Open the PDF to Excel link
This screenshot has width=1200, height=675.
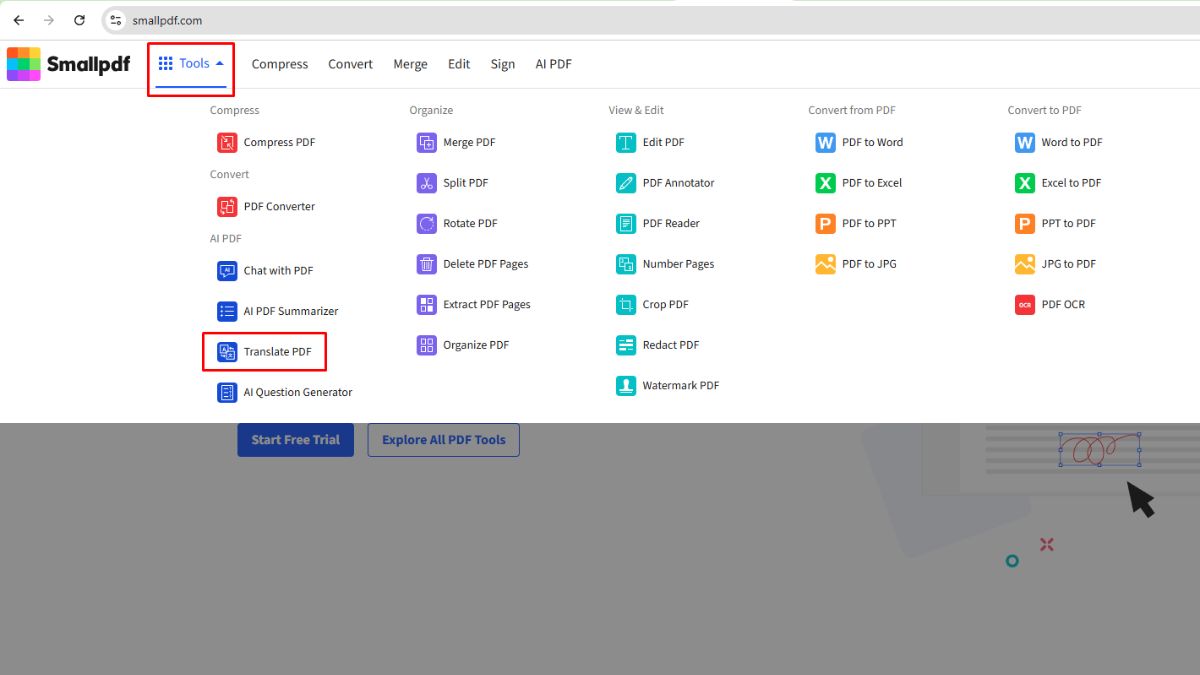tap(872, 183)
